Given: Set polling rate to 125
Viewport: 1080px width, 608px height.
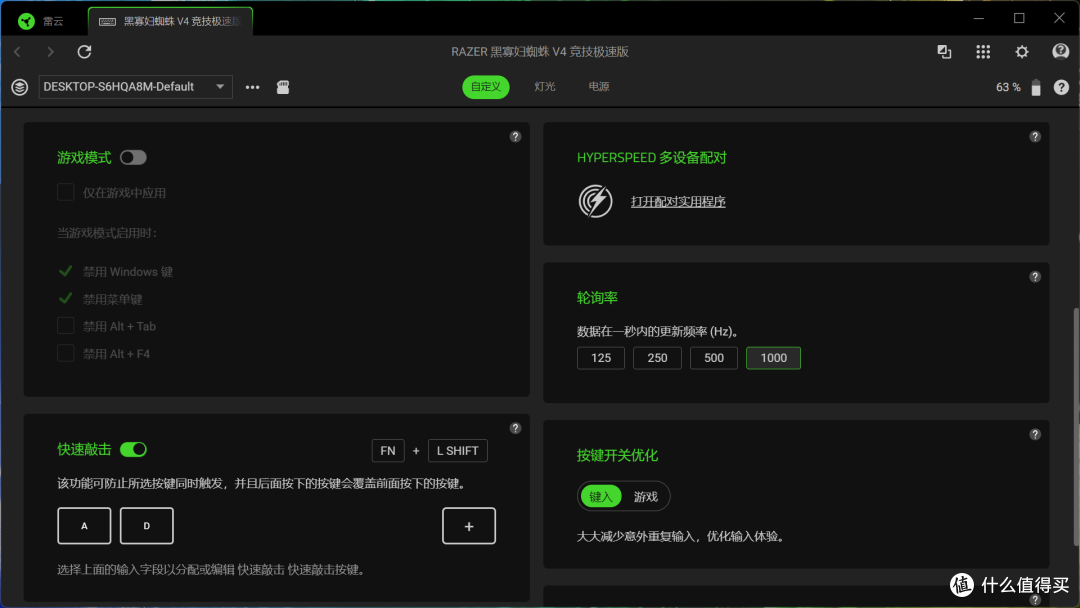Looking at the screenshot, I should pyautogui.click(x=601, y=358).
